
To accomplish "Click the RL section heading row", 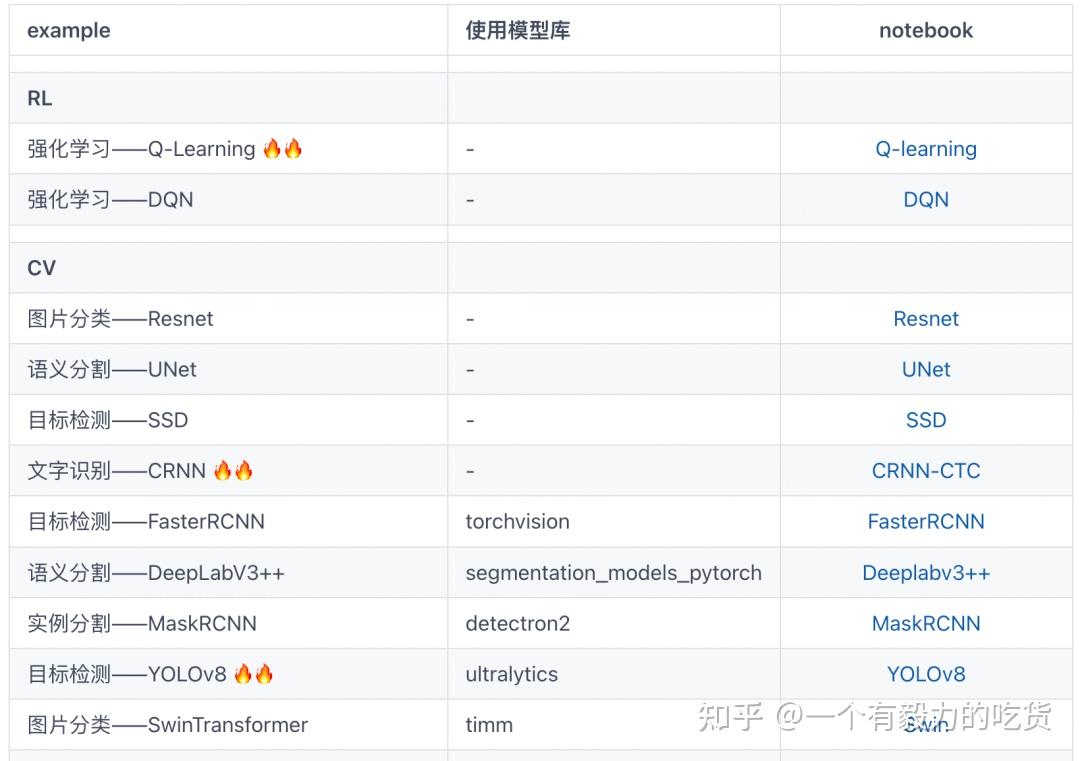I will tap(541, 98).
